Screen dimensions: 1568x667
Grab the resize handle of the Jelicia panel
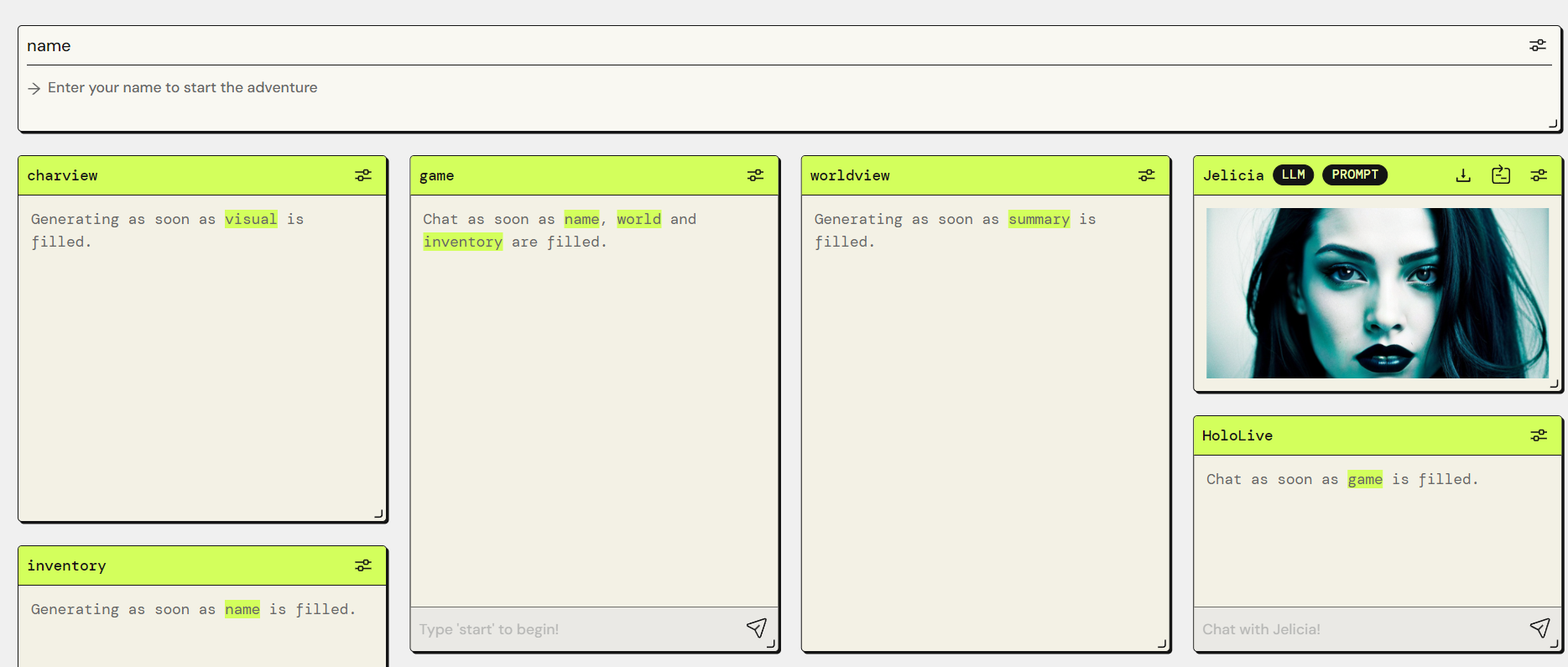[x=1554, y=383]
